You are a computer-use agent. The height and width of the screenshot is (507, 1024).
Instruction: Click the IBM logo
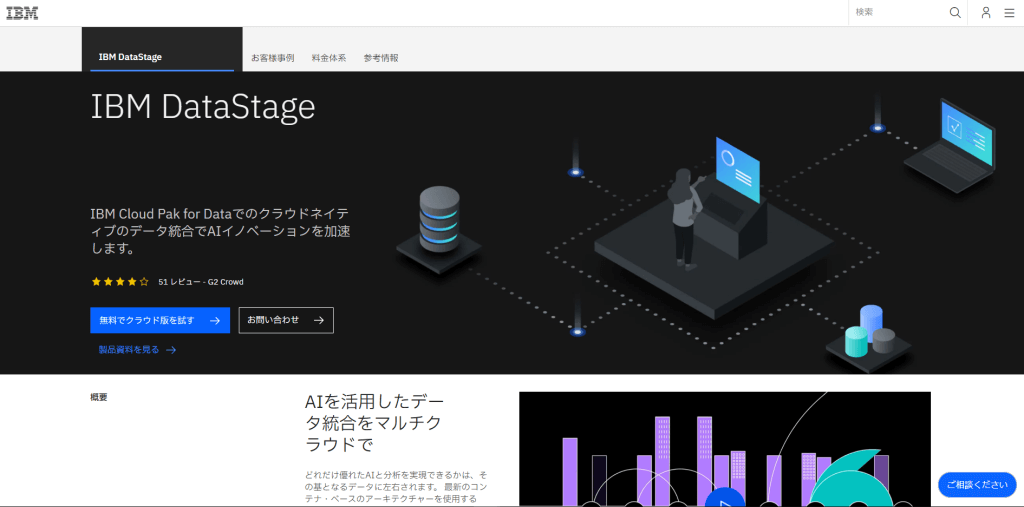pos(22,12)
